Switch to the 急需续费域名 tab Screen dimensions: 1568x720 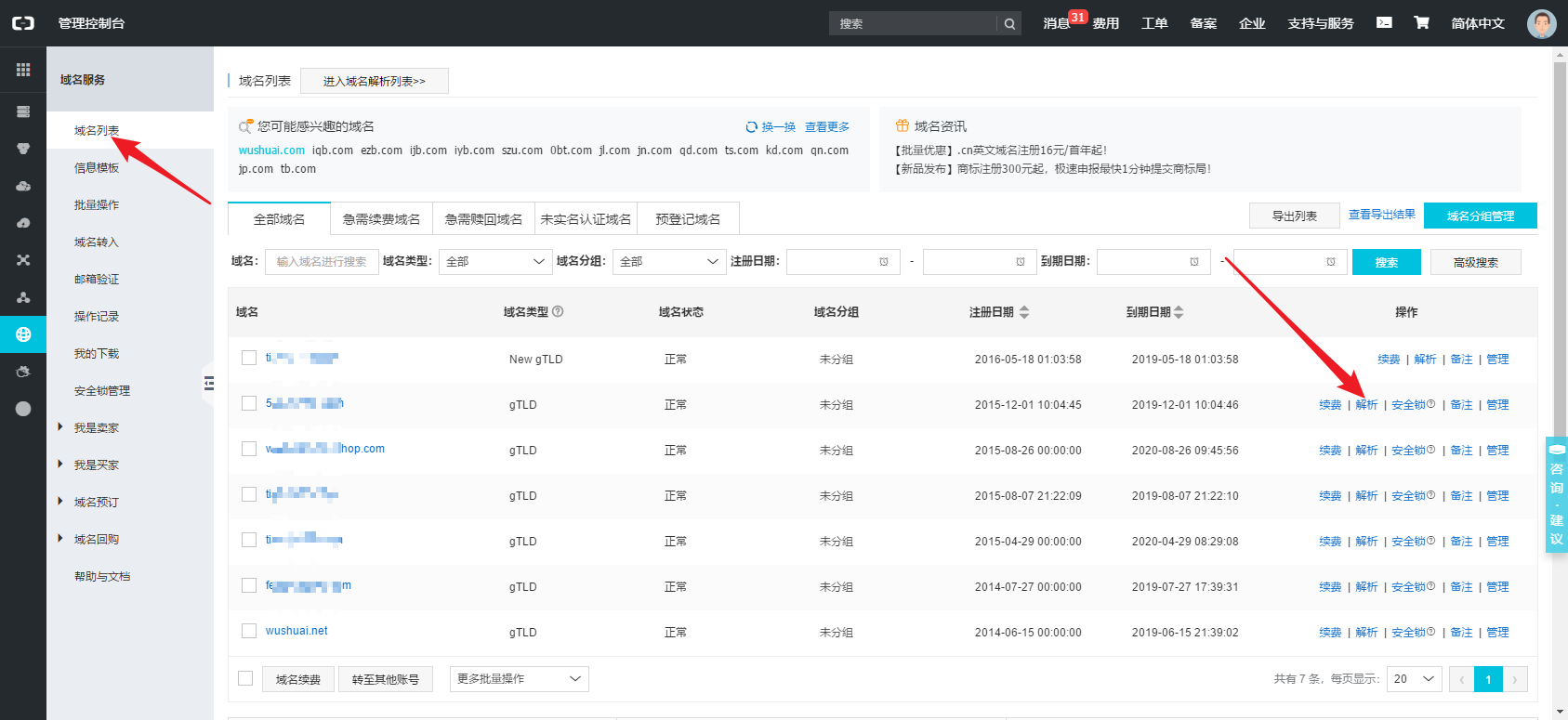381,219
